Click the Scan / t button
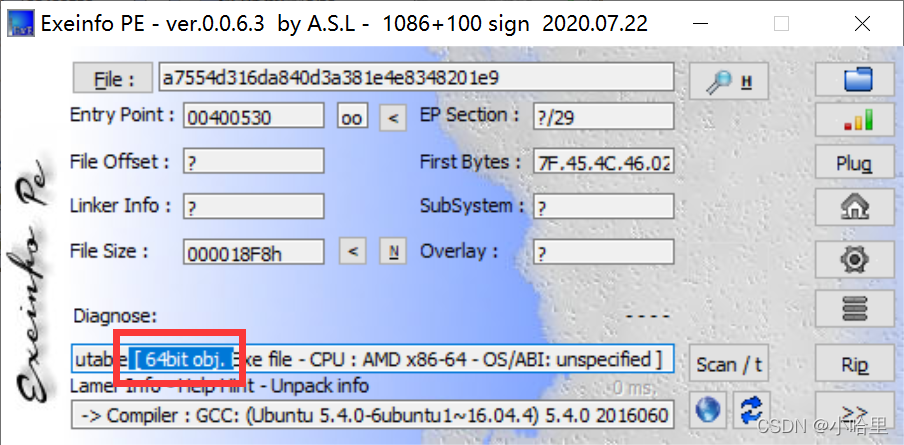The height and width of the screenshot is (445, 904). pyautogui.click(x=729, y=363)
